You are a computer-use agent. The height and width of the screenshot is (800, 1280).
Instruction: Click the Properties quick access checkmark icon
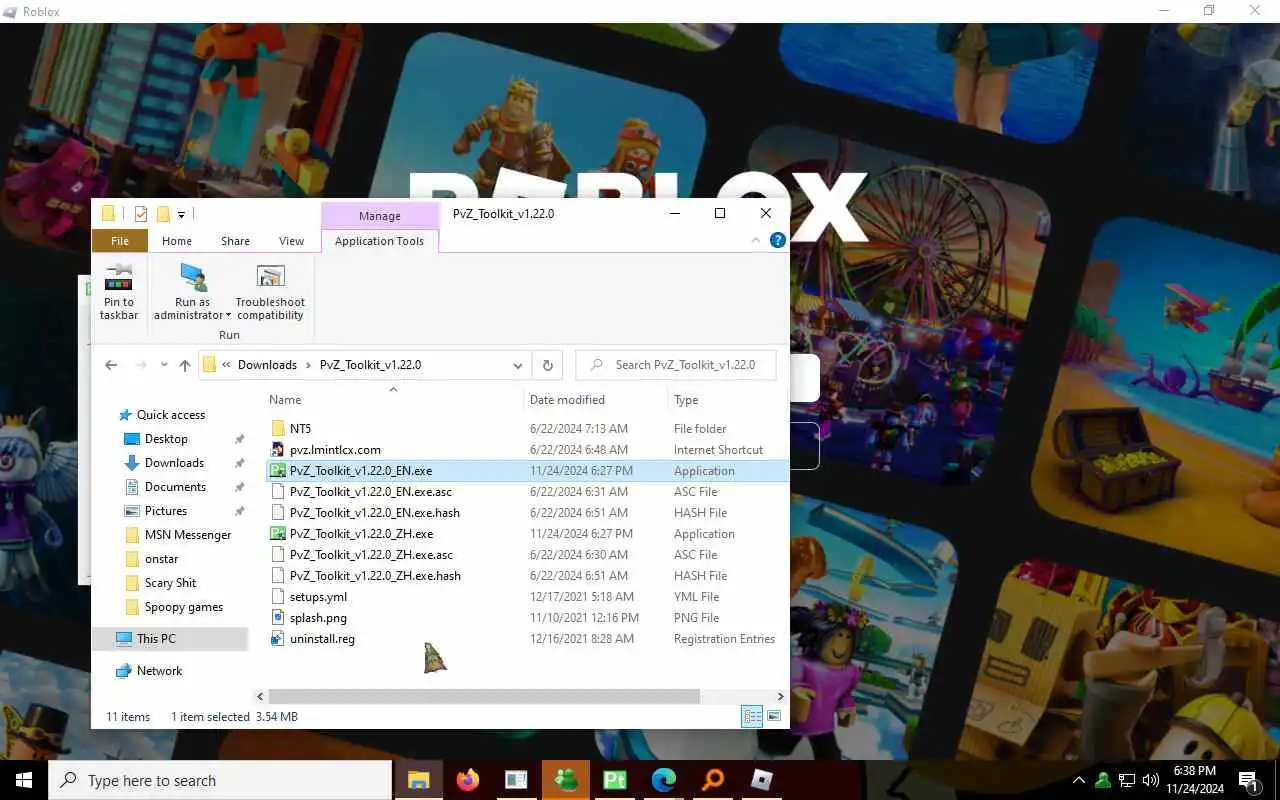pos(140,214)
